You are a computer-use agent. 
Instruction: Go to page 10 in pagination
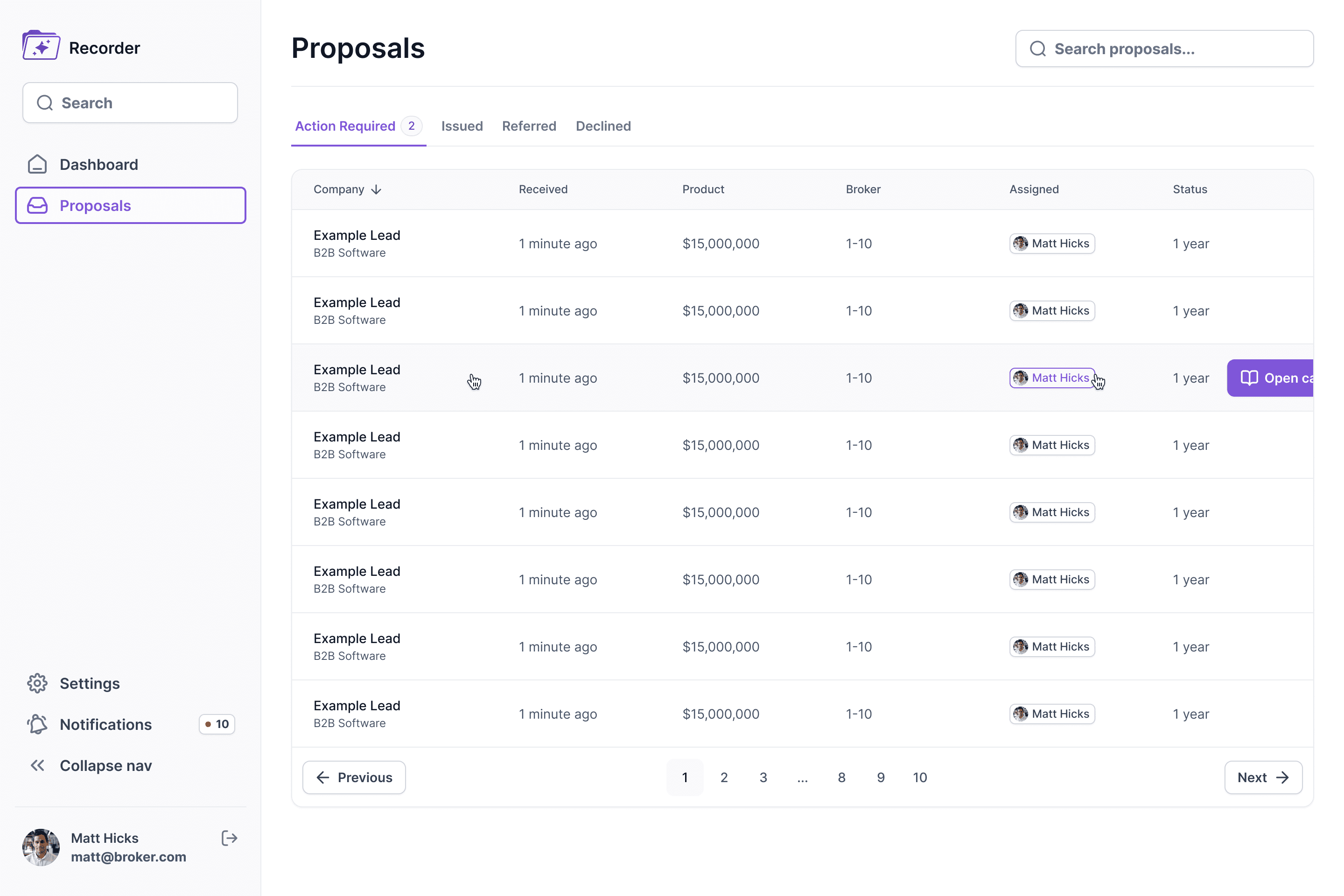coord(919,777)
